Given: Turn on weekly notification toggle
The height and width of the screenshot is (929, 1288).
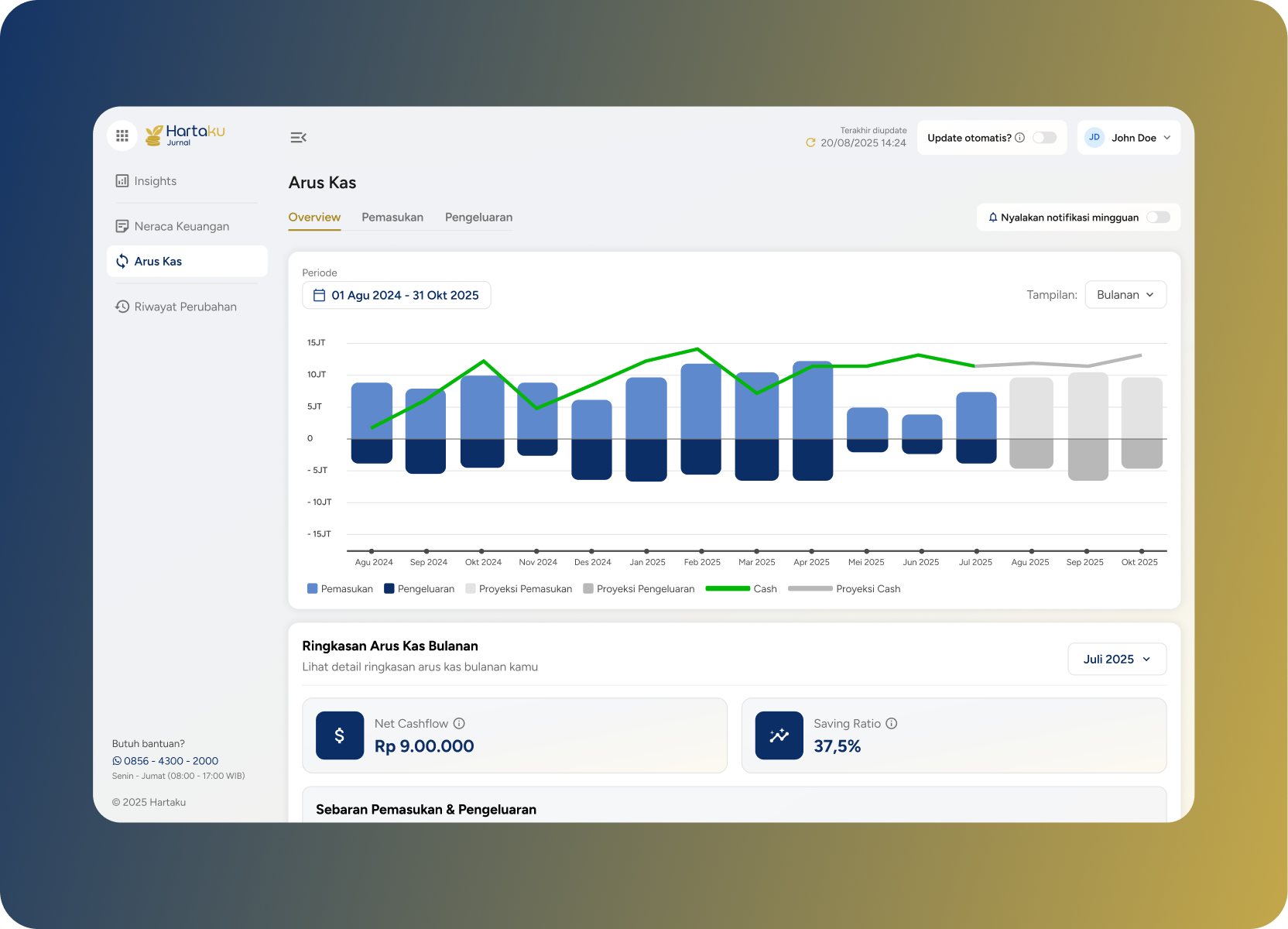Looking at the screenshot, I should (1159, 218).
